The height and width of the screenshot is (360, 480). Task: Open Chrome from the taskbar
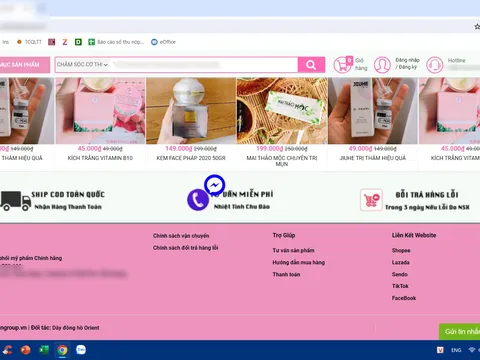(x=62, y=350)
